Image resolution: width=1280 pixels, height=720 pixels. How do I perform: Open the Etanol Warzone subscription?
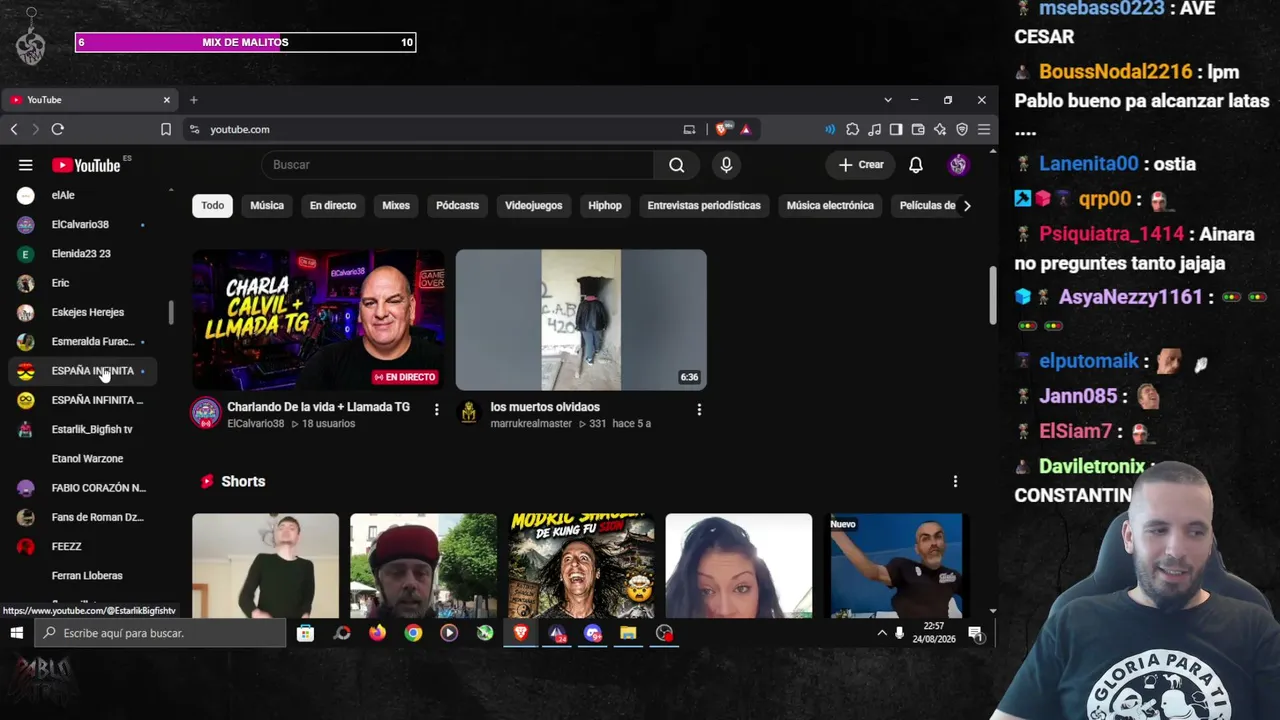[82, 458]
